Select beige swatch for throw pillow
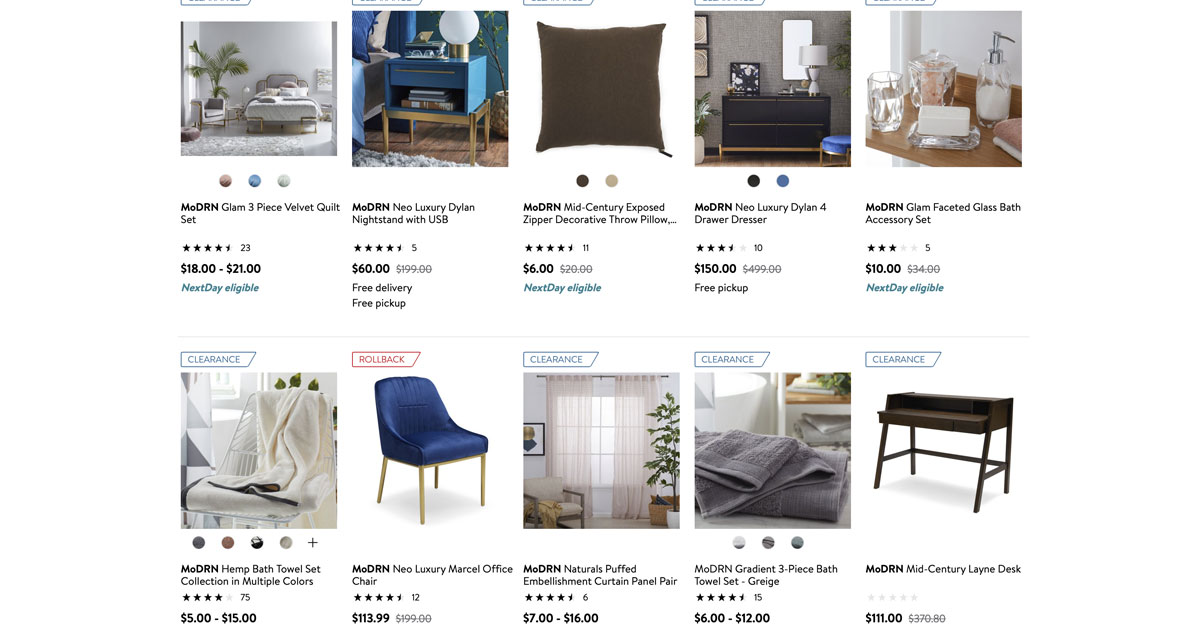This screenshot has height=630, width=1200. pos(612,181)
